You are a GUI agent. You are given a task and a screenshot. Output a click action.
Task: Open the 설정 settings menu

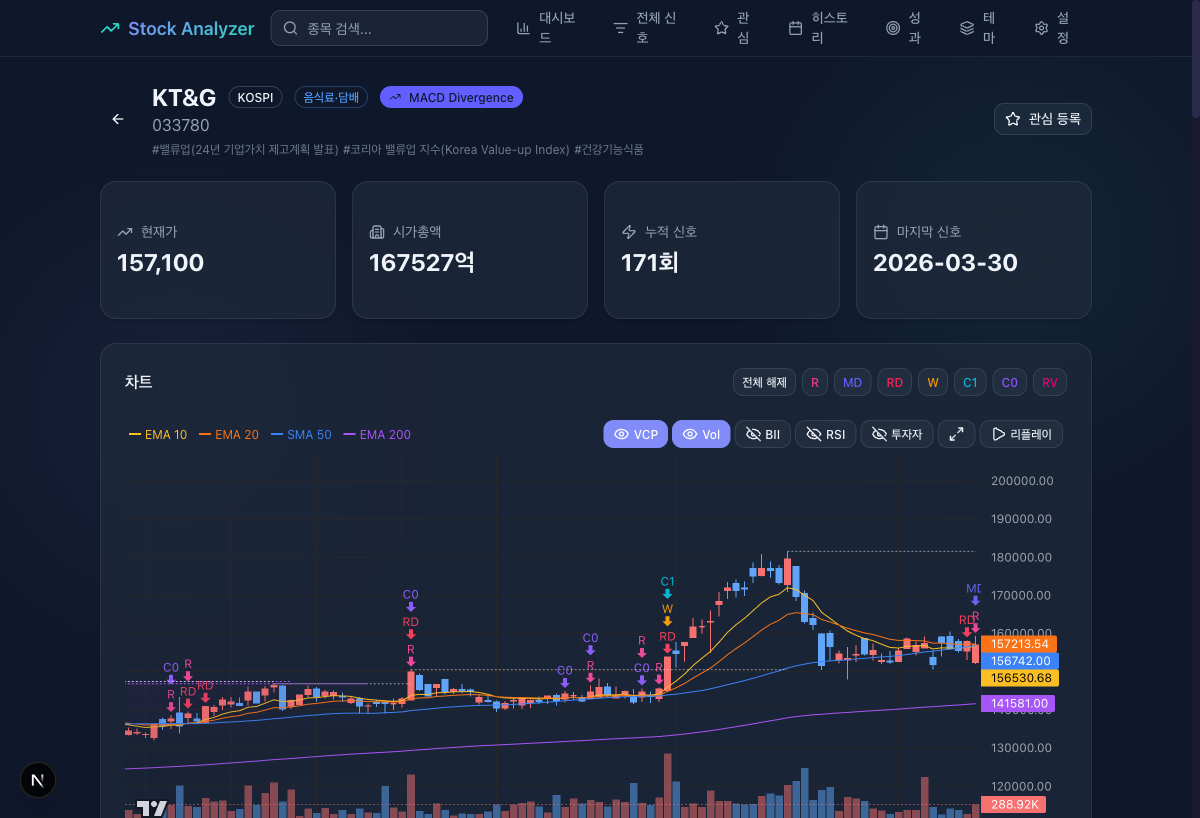click(1051, 28)
